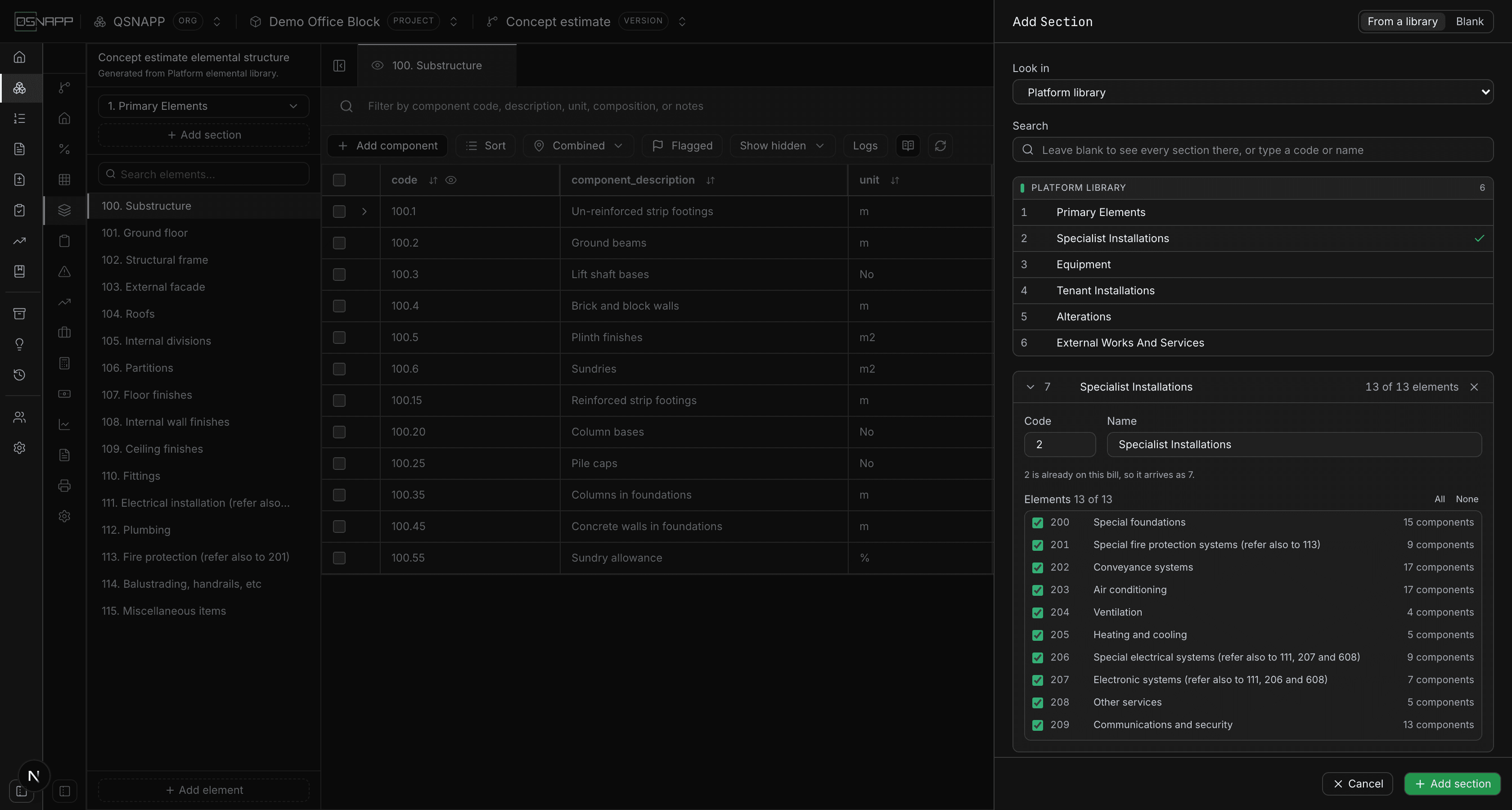Viewport: 1512px width, 810px height.
Task: Click the lightbulb icon in the left sidebar
Action: click(x=19, y=344)
